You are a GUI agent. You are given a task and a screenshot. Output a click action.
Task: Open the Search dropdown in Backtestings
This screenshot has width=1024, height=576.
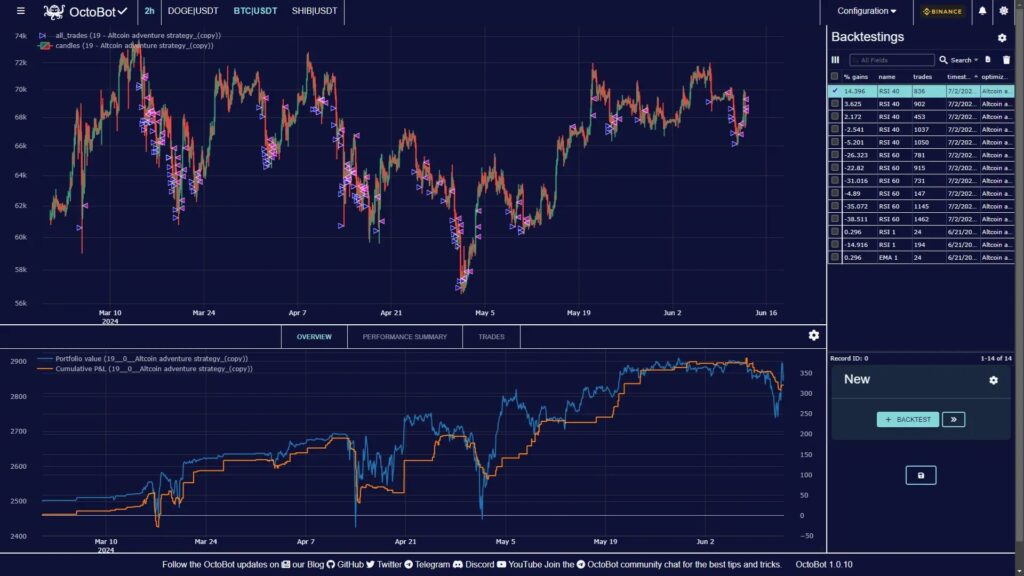[x=964, y=60]
